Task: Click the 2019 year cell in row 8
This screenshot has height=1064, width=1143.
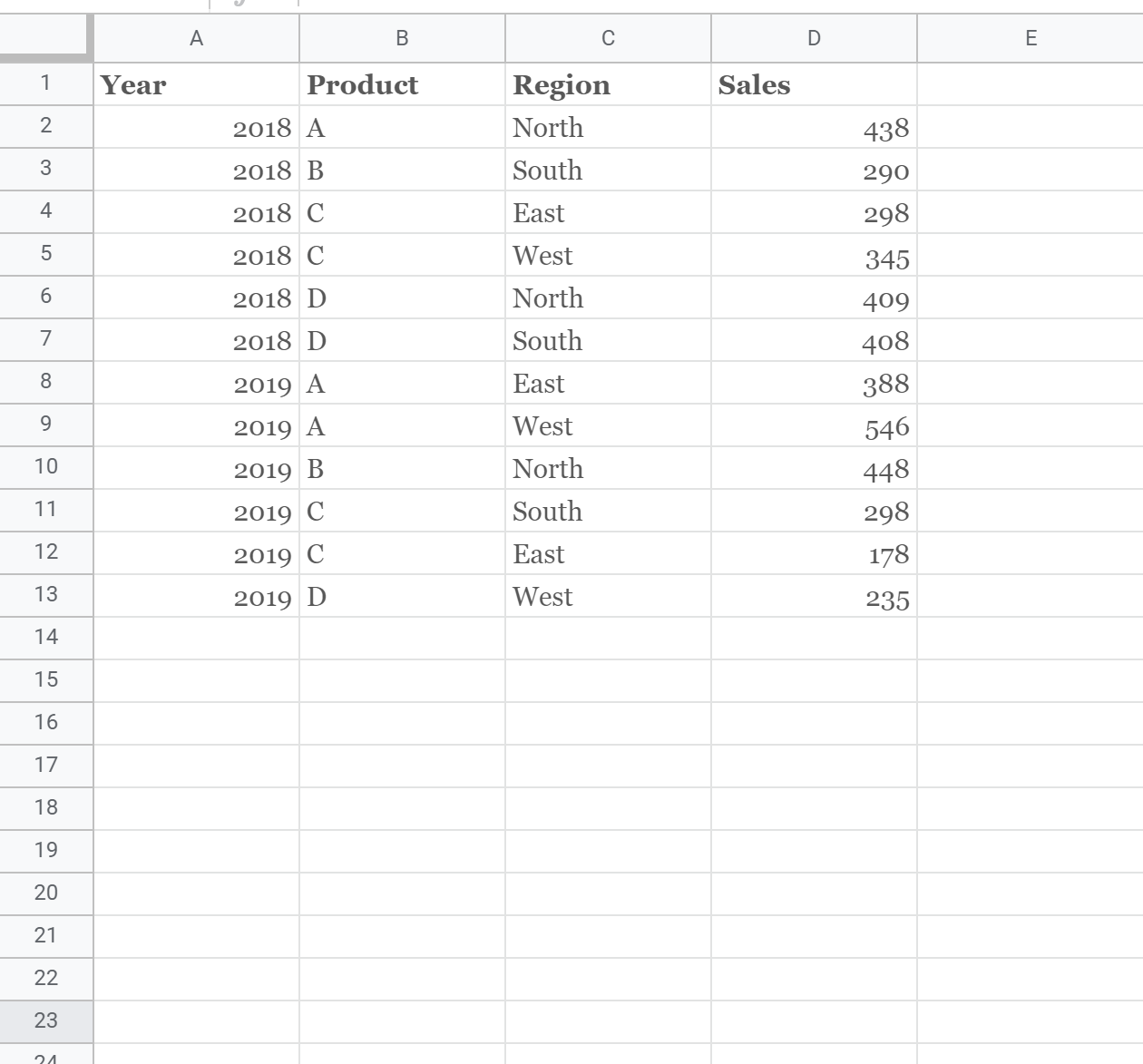Action: click(x=196, y=384)
